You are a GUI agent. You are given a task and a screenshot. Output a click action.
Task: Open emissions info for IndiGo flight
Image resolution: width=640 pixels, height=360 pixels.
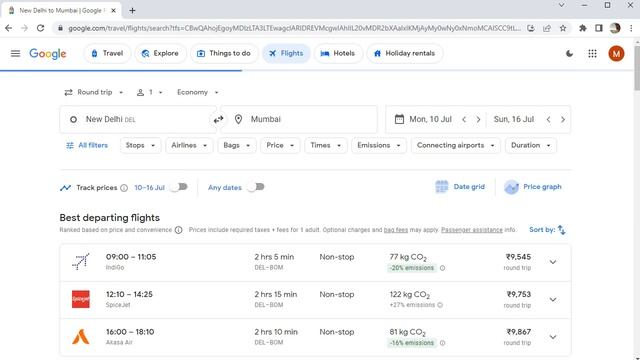coord(442,268)
